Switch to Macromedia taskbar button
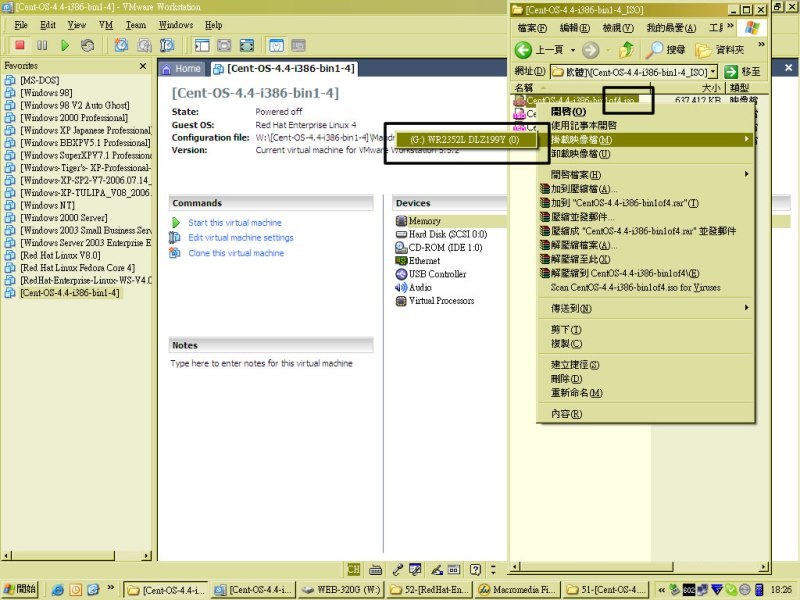The width and height of the screenshot is (800, 600). 516,590
